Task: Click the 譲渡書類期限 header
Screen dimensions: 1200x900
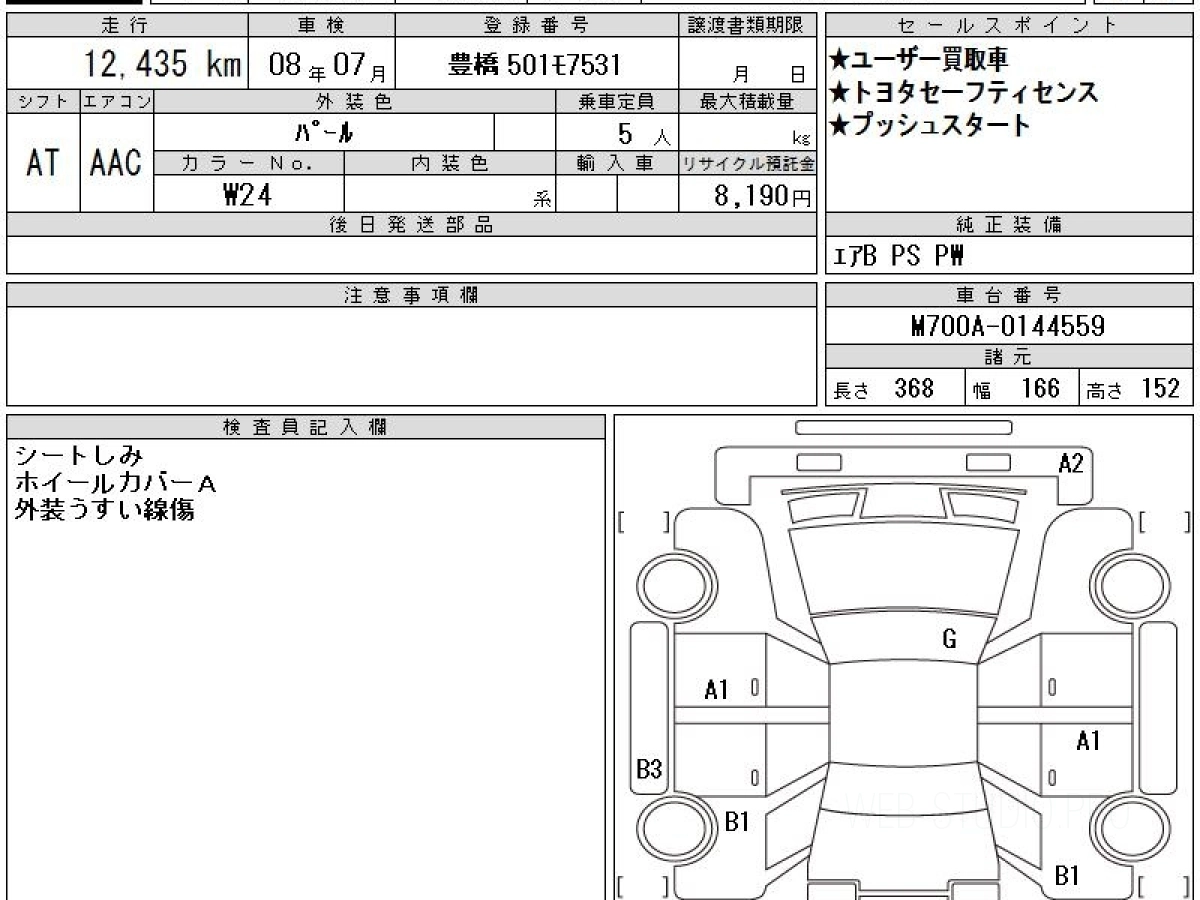Action: coord(748,25)
